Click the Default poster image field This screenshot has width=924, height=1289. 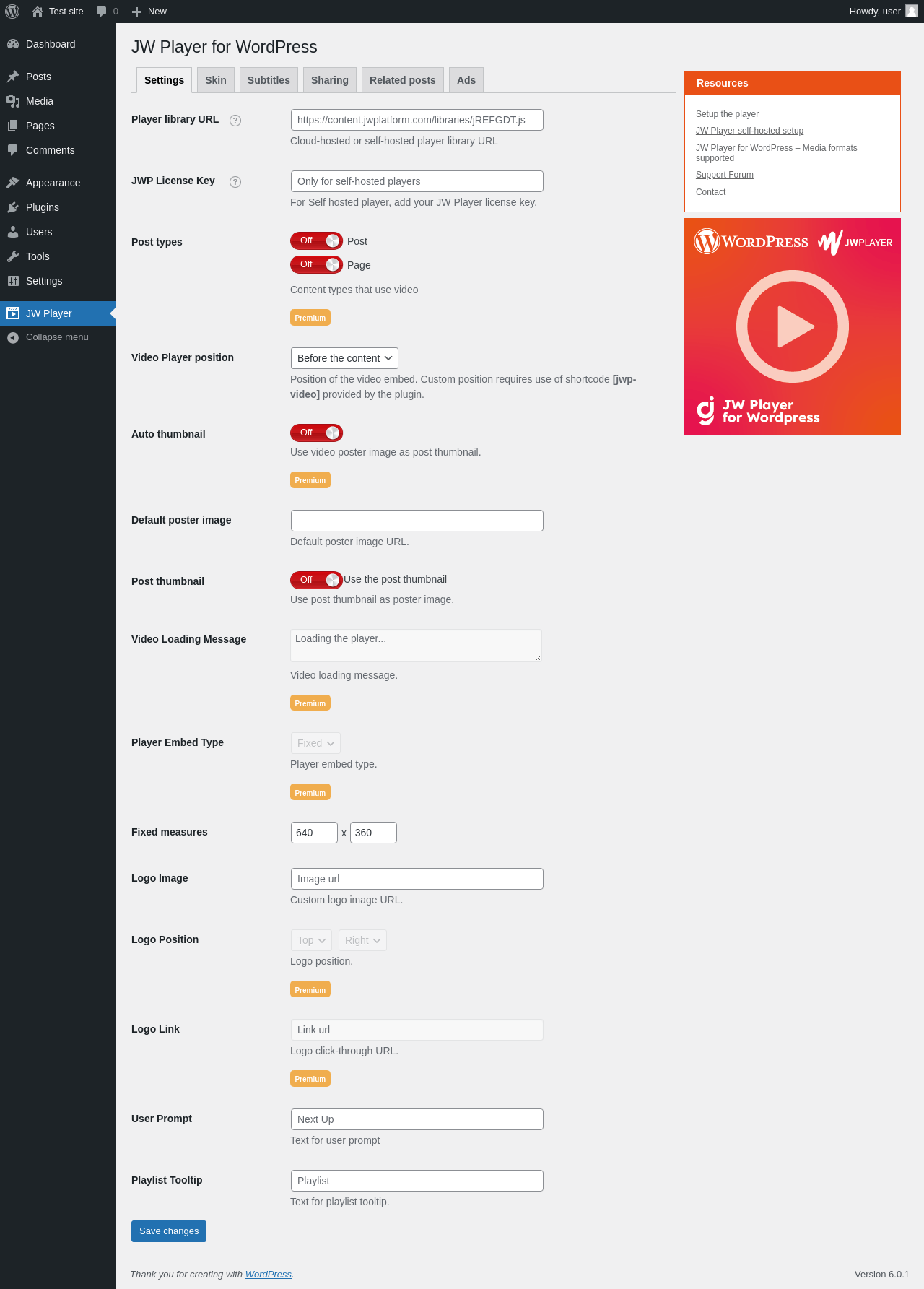tap(417, 521)
